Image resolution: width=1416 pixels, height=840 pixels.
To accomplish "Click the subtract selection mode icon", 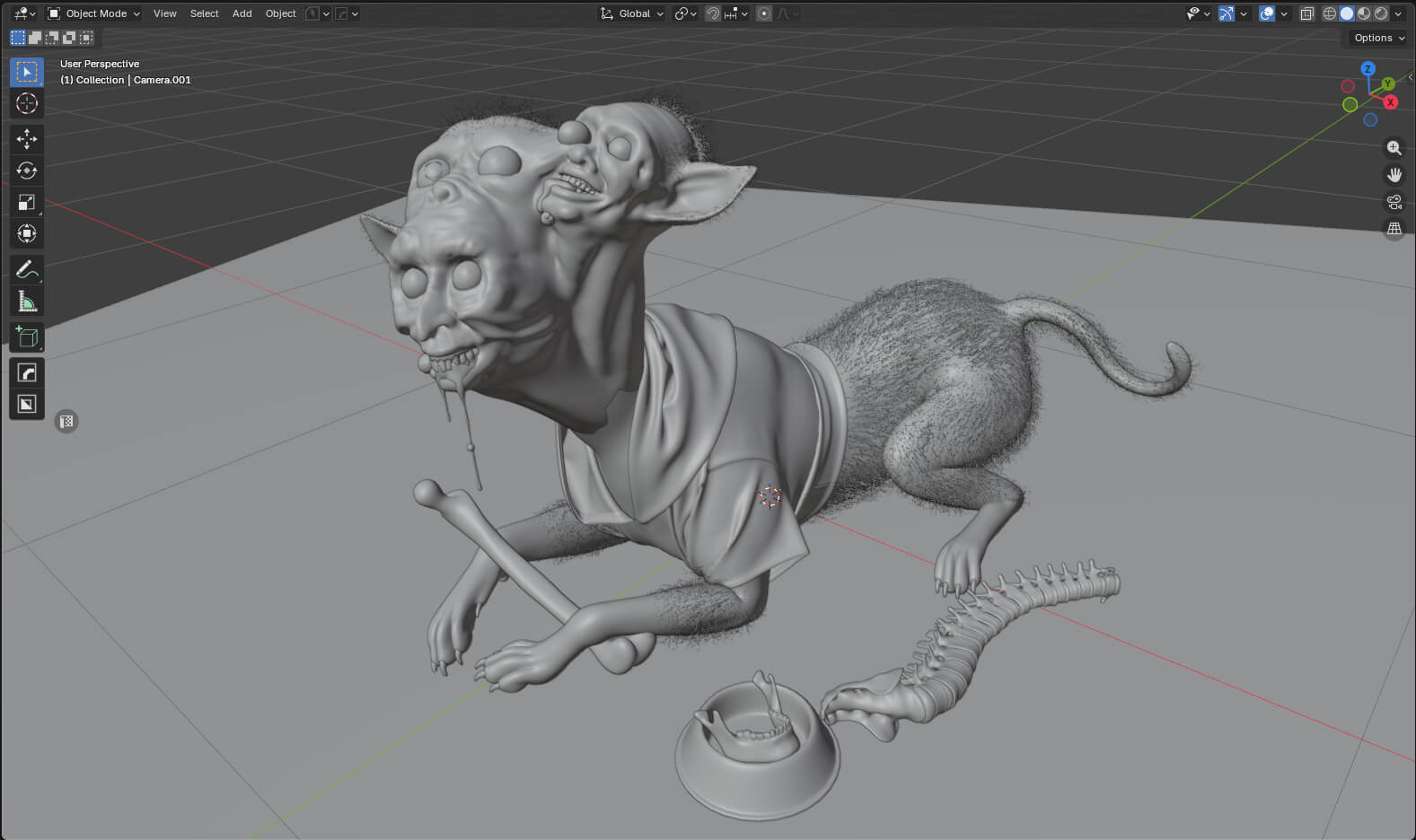I will pyautogui.click(x=52, y=38).
